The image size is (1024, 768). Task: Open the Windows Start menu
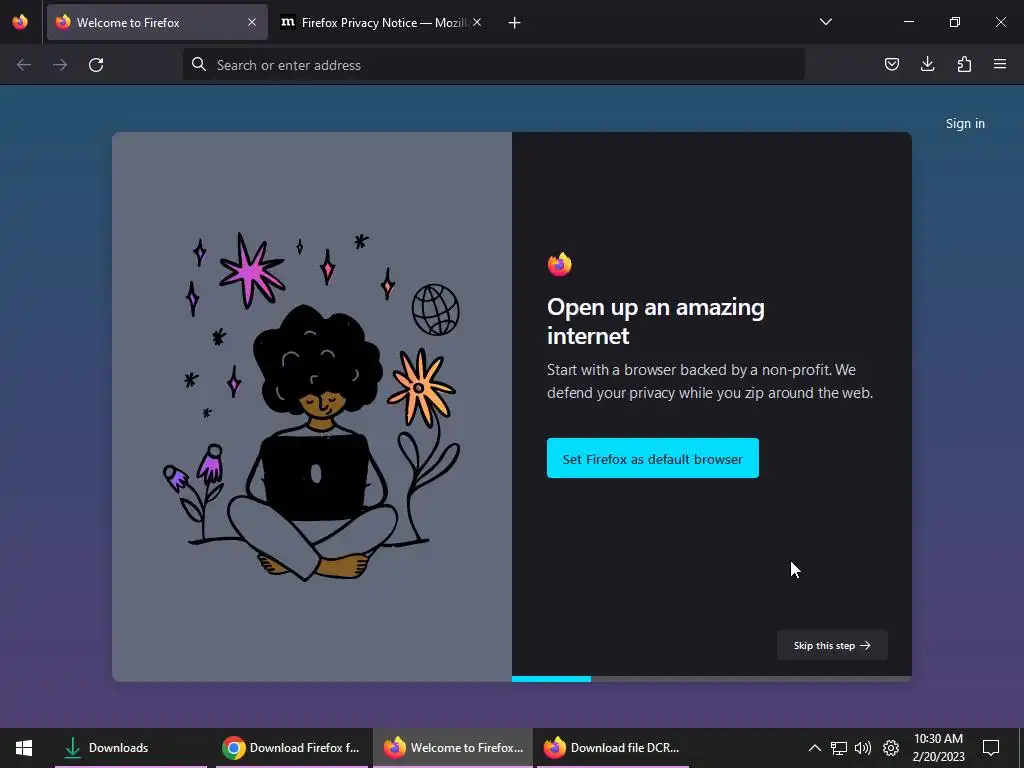[24, 748]
